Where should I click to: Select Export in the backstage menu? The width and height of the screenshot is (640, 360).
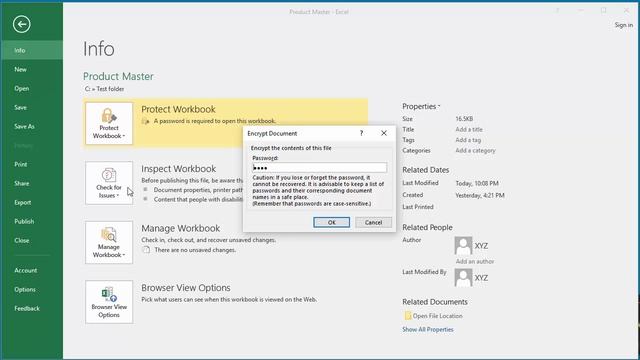point(32,202)
